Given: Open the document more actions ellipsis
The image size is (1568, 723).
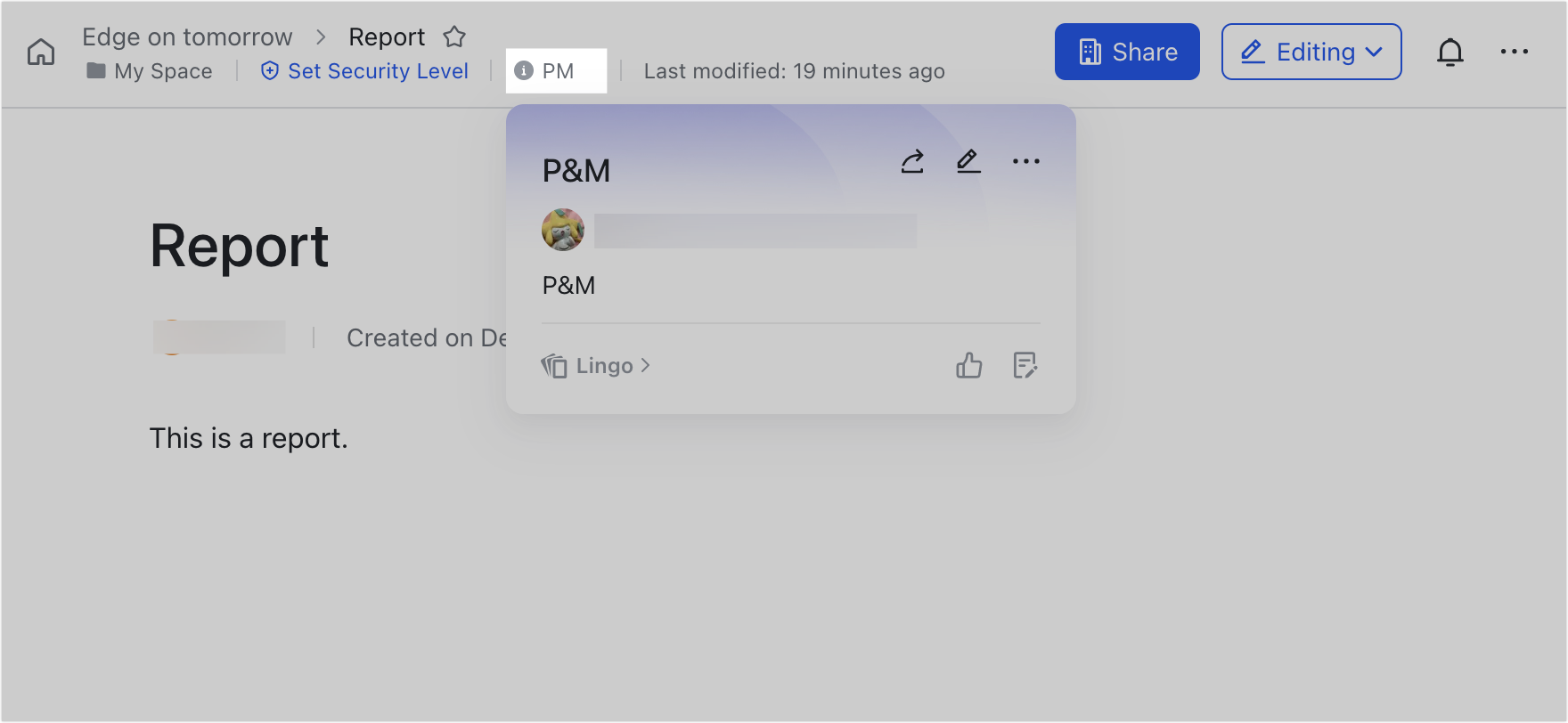Looking at the screenshot, I should [x=1515, y=52].
